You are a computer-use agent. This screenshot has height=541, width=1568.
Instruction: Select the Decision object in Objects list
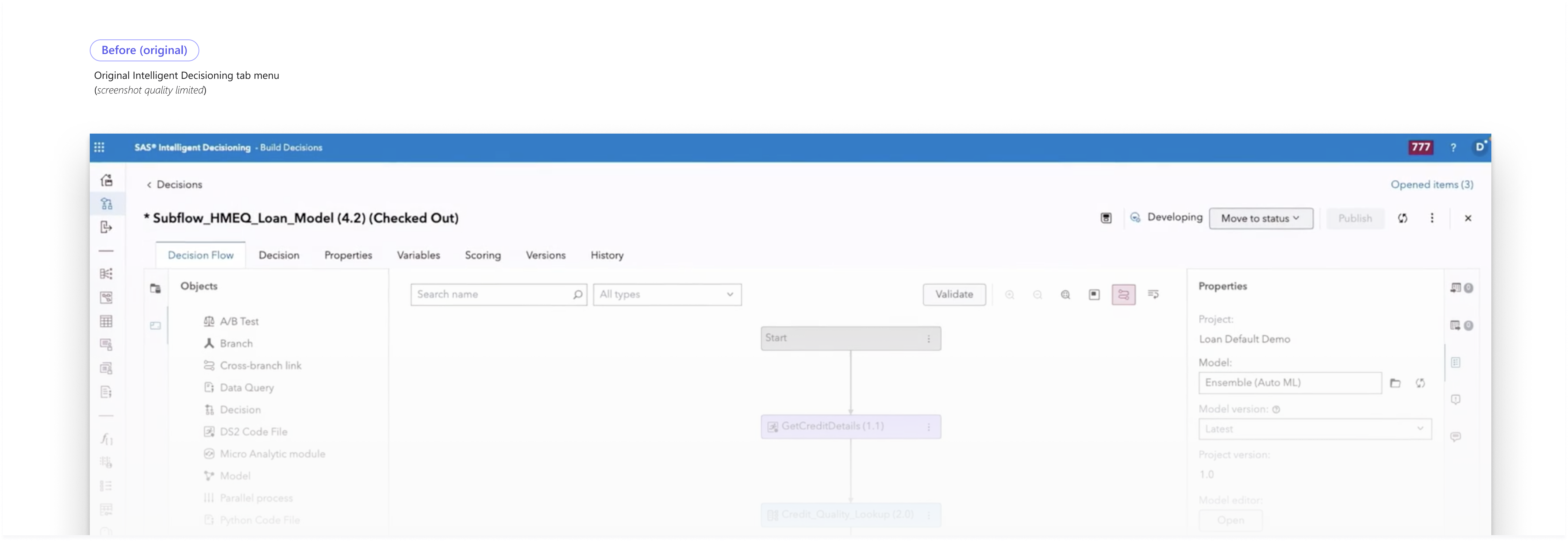[232, 410]
